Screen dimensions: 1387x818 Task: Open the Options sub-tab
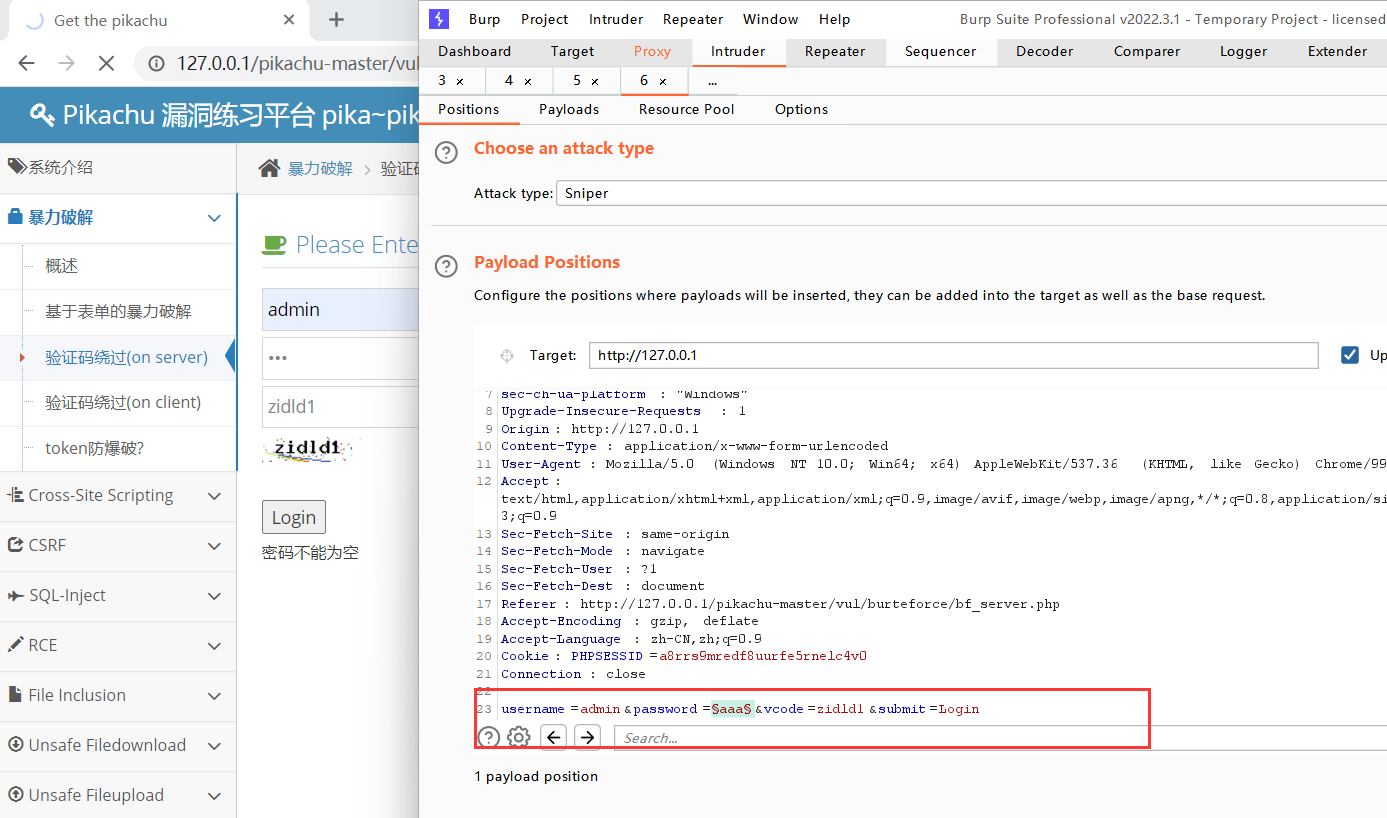coord(802,109)
